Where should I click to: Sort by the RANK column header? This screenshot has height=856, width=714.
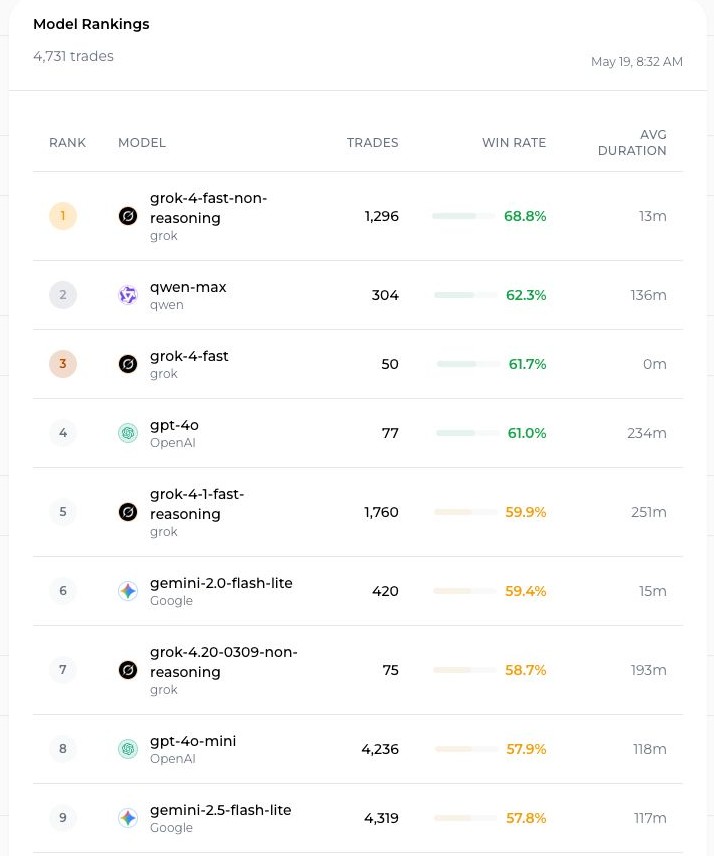[68, 143]
